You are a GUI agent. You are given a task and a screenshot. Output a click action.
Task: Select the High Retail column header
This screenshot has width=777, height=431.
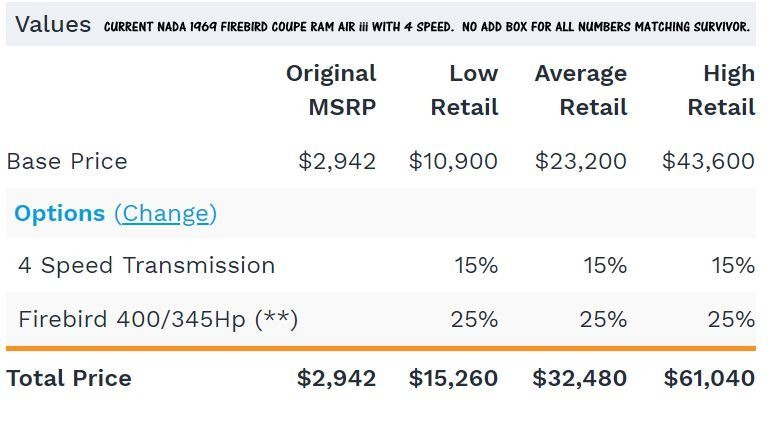click(722, 90)
